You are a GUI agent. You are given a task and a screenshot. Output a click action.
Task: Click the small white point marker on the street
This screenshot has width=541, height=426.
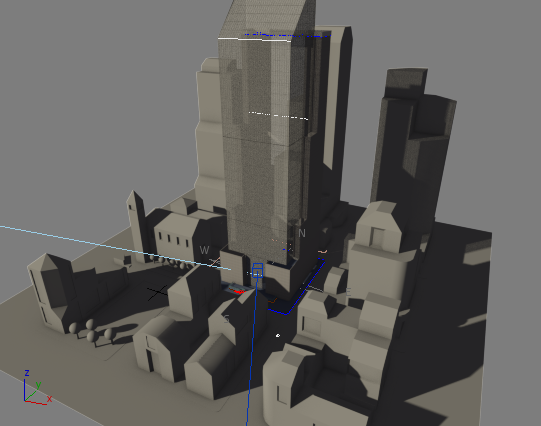click(x=278, y=335)
